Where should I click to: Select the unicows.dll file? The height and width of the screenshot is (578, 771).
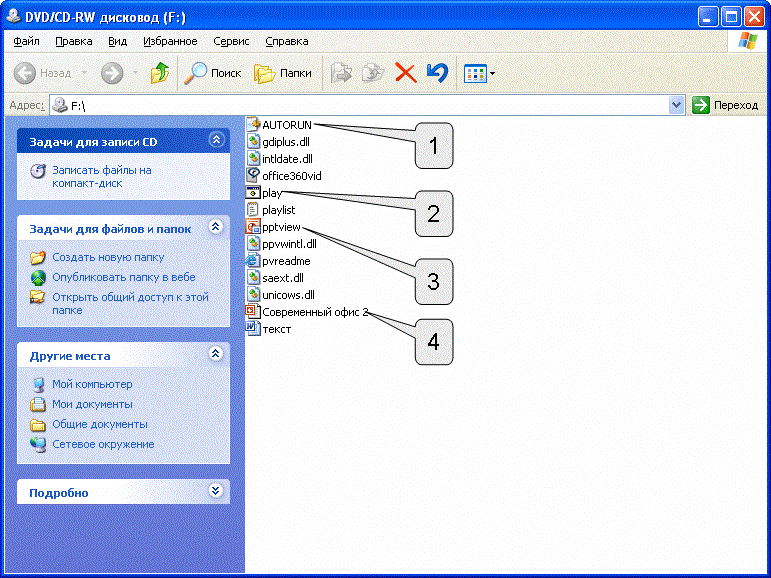[x=280, y=295]
